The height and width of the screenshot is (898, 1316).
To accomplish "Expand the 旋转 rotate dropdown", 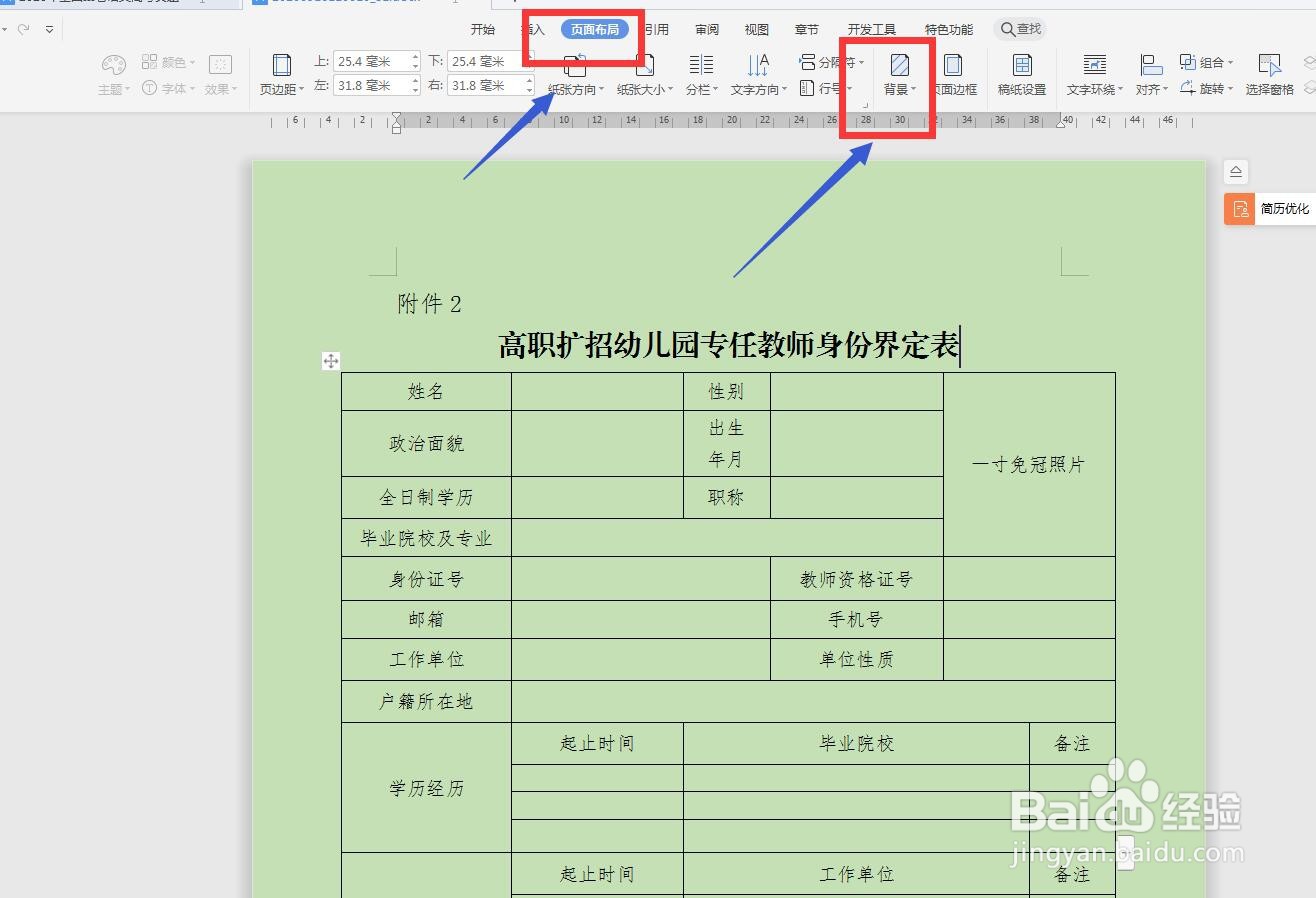I will point(1206,88).
